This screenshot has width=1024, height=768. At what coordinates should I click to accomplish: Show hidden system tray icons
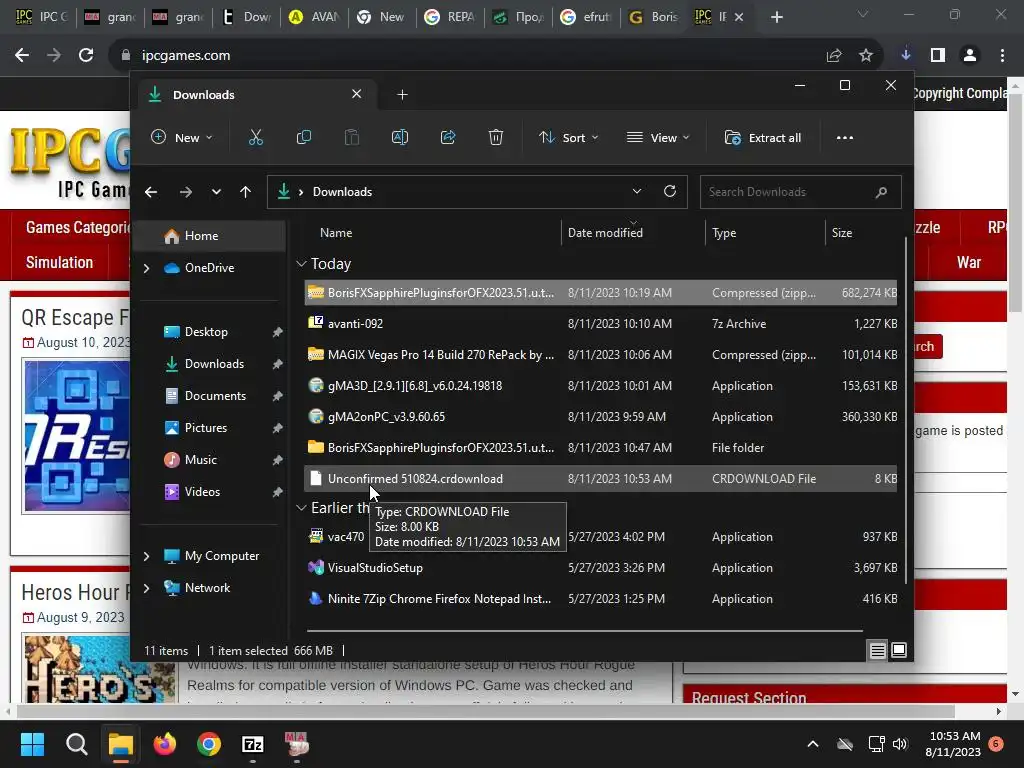click(x=812, y=744)
